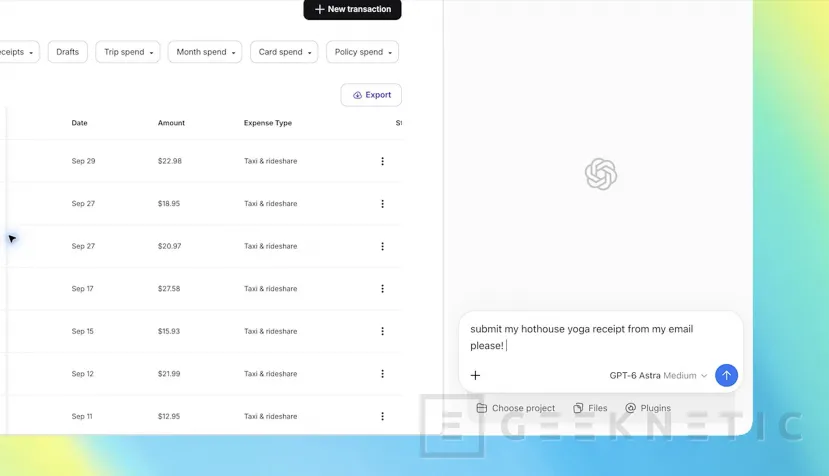The width and height of the screenshot is (829, 476).
Task: Expand the Month spend filter dropdown
Action: pyautogui.click(x=205, y=52)
